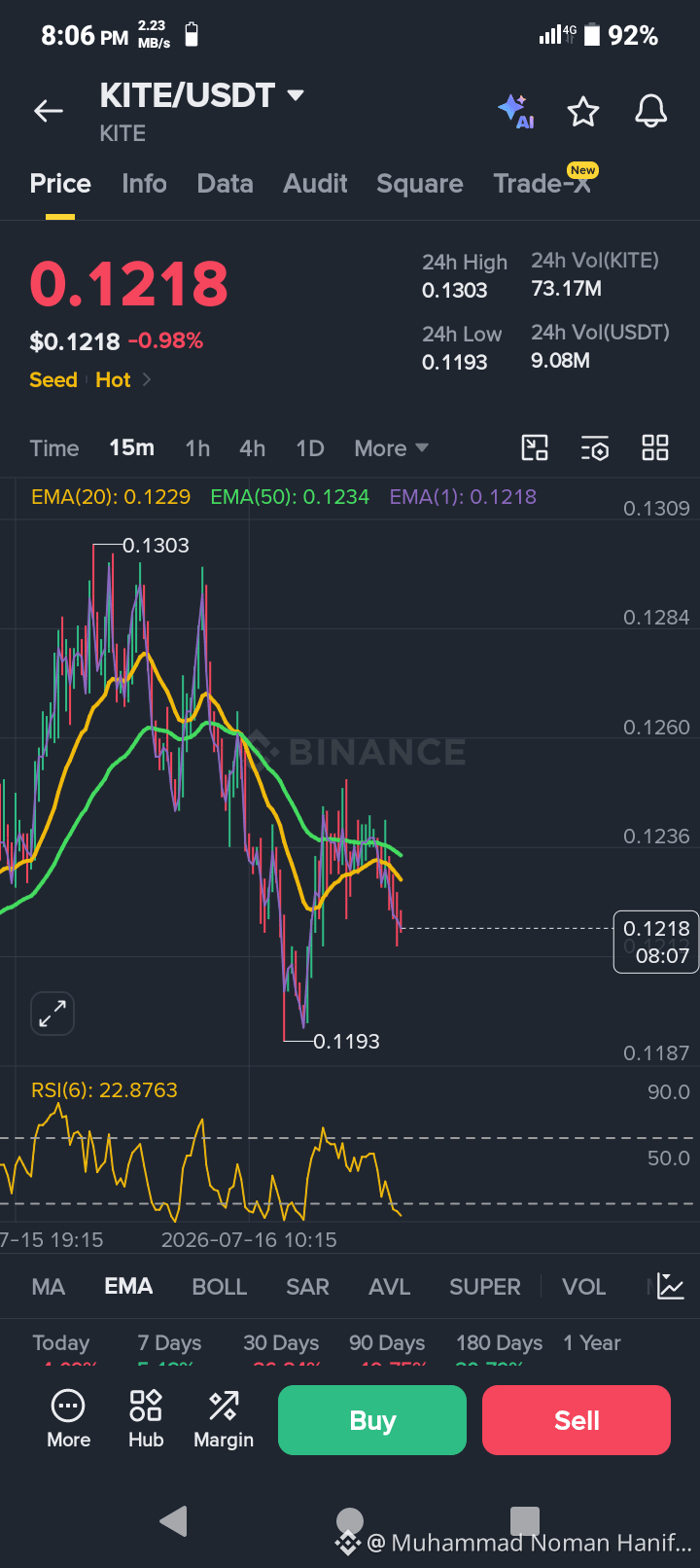Select the 15m chart interval
700x1568 pixels.
(x=131, y=447)
